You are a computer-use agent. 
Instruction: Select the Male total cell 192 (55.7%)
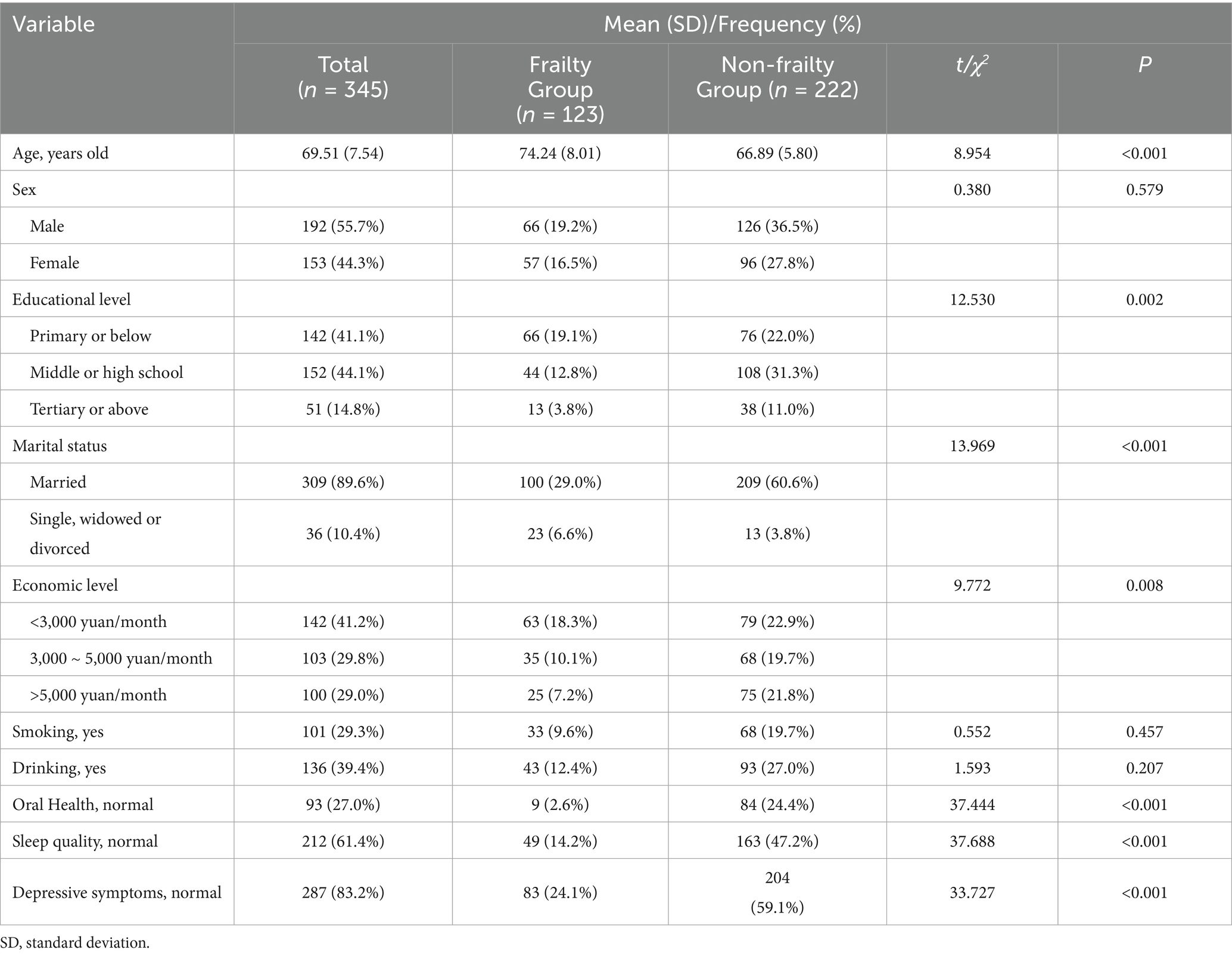click(343, 226)
